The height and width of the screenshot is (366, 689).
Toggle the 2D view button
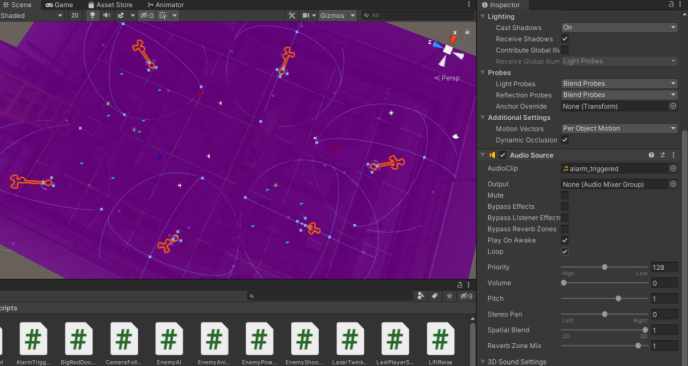75,15
